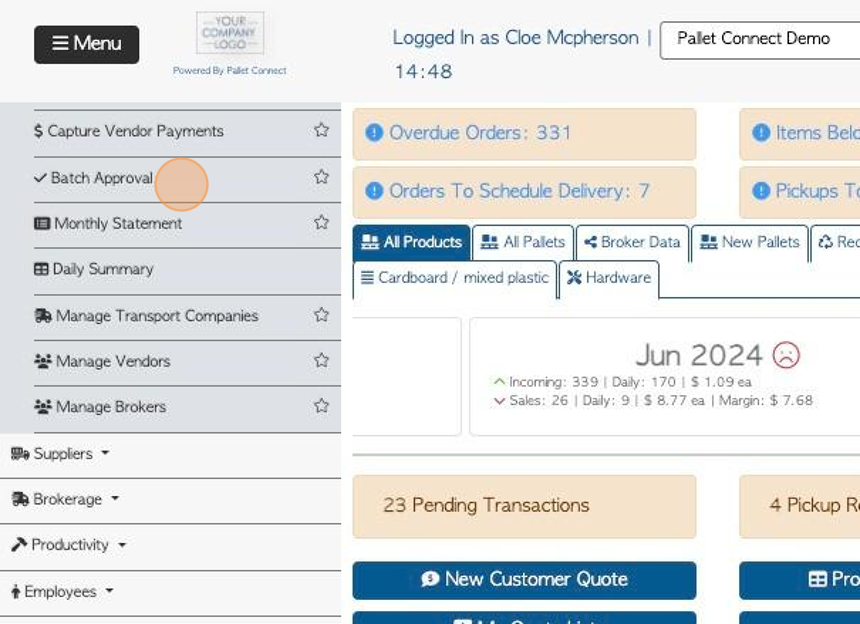Click the New Customer Quote button
Viewport: 860px width, 624px height.
point(524,580)
